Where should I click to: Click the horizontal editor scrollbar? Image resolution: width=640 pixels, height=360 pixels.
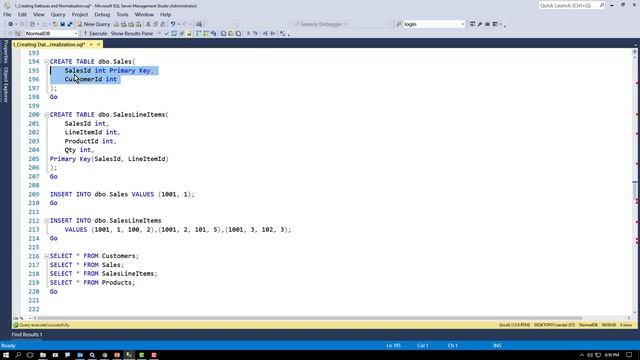(x=310, y=318)
